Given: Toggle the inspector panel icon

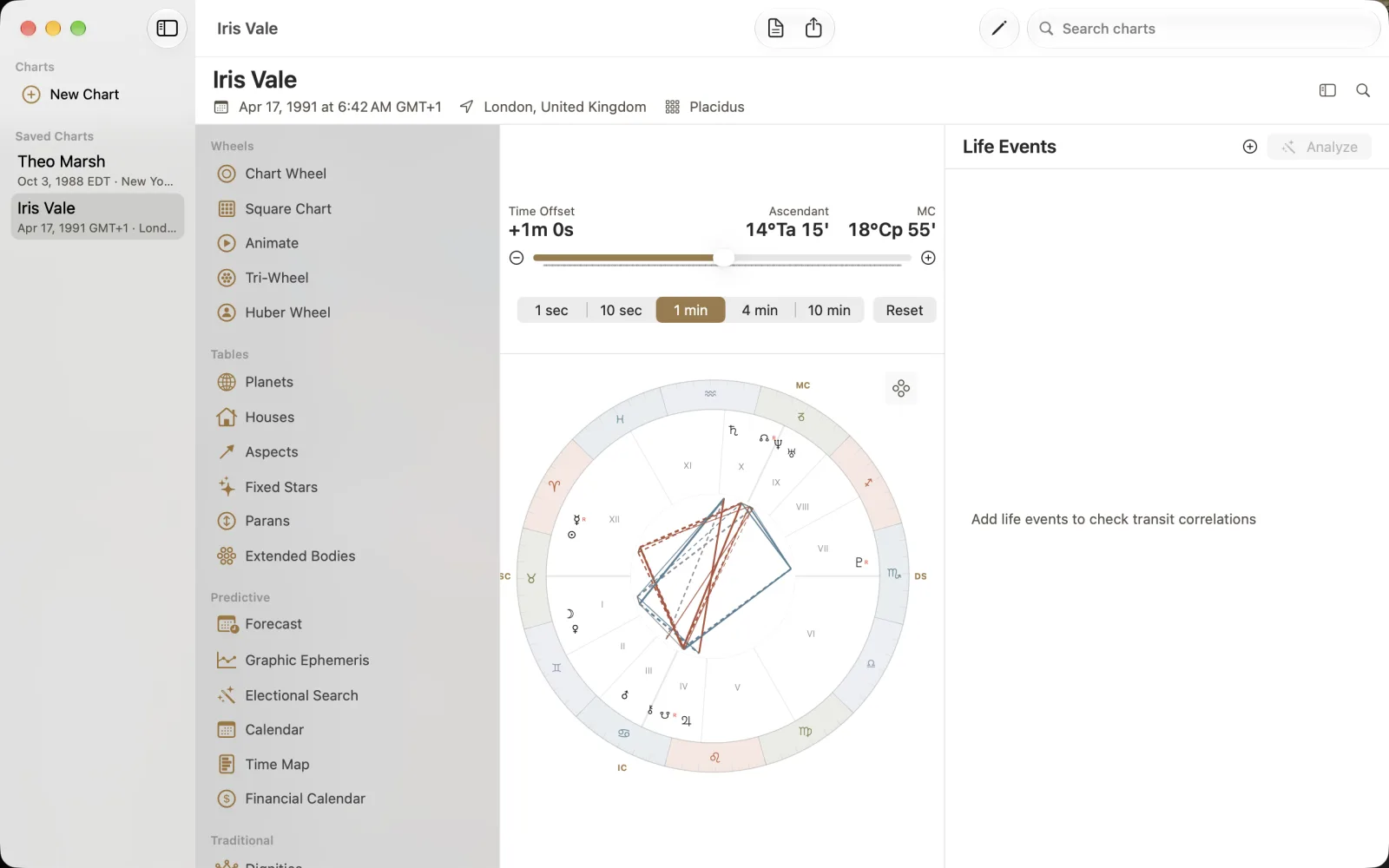Looking at the screenshot, I should [1327, 90].
